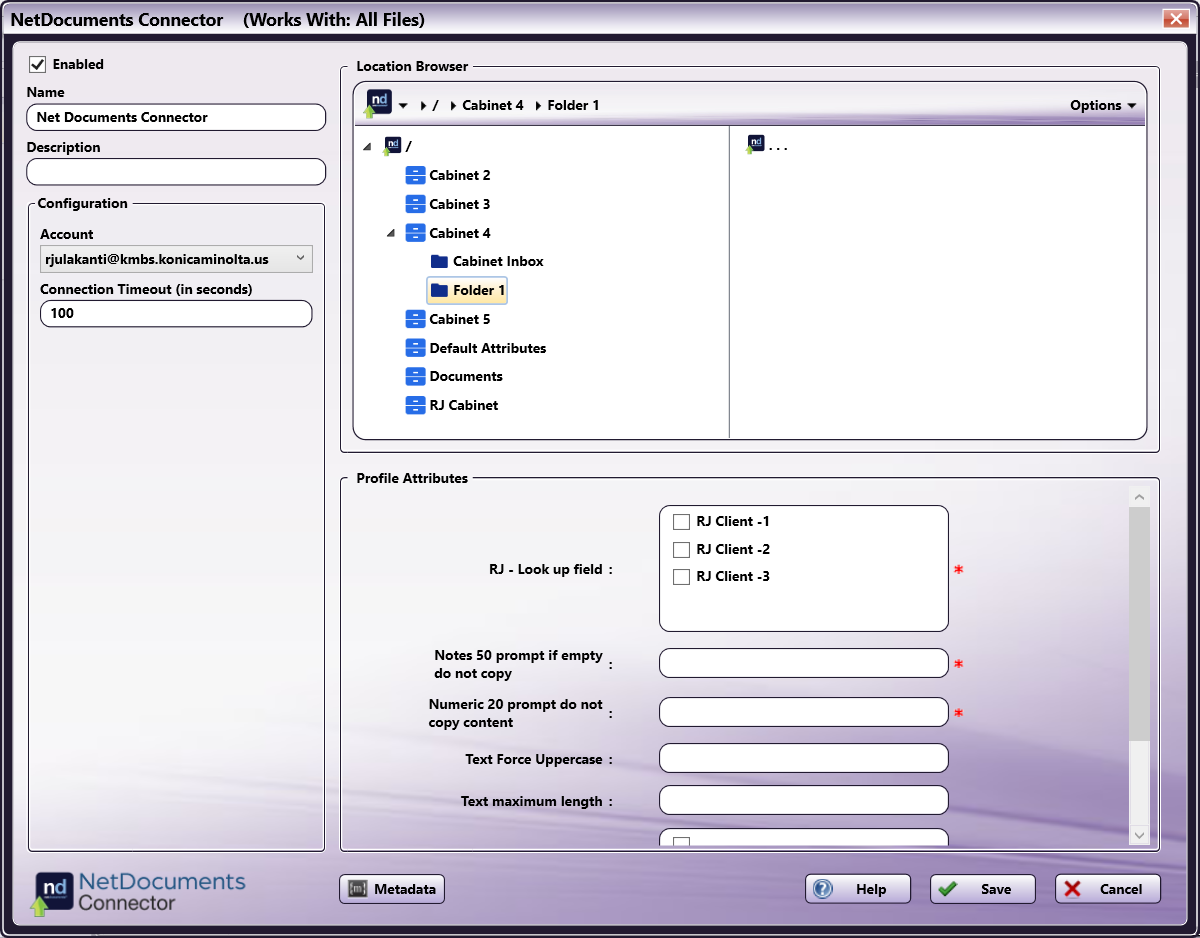Focus the Name input field
Viewport: 1200px width, 938px height.
coord(176,117)
